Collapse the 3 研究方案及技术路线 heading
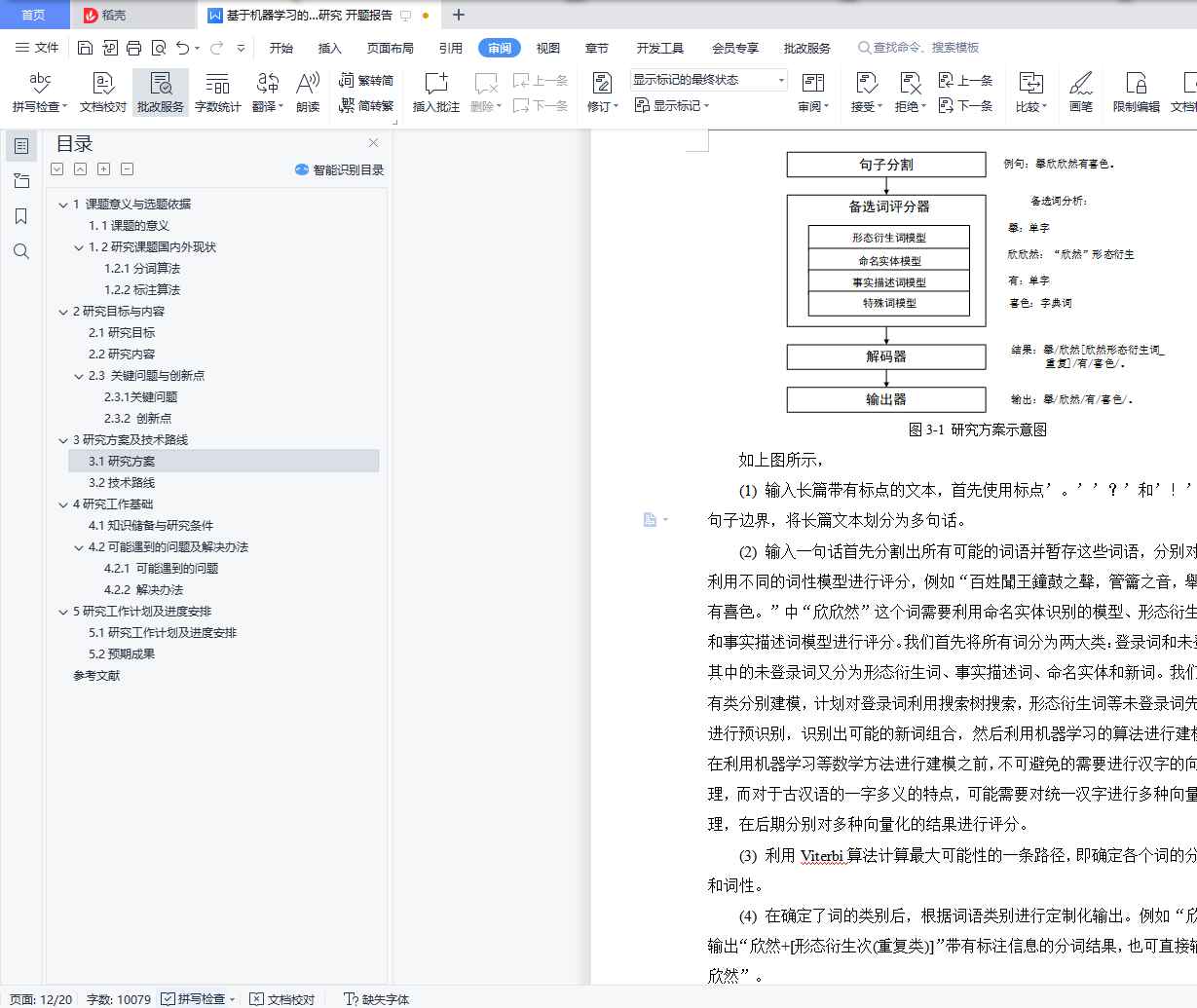The image size is (1197, 1008). (63, 440)
